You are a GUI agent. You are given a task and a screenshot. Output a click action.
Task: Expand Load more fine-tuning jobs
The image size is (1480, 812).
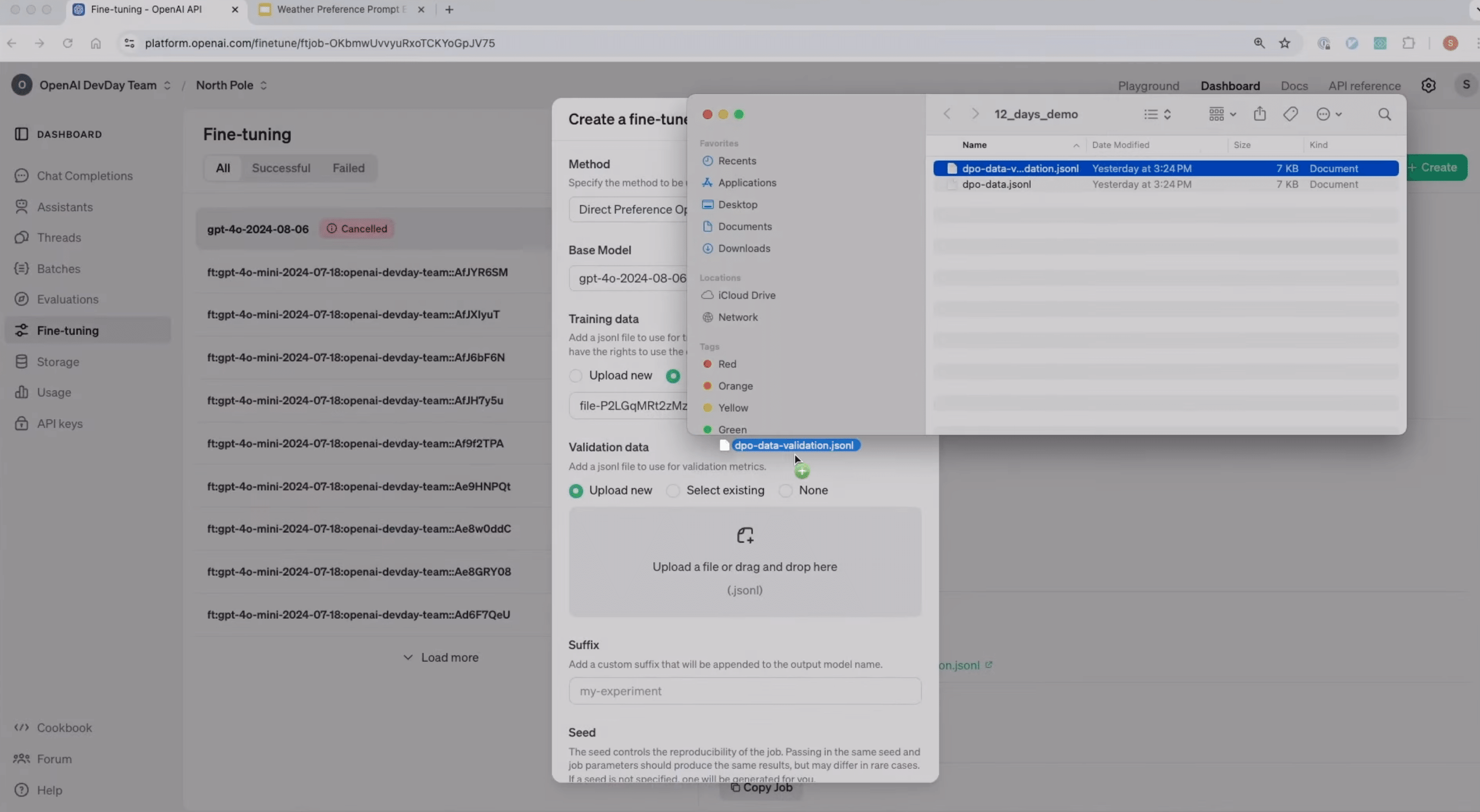pos(441,657)
